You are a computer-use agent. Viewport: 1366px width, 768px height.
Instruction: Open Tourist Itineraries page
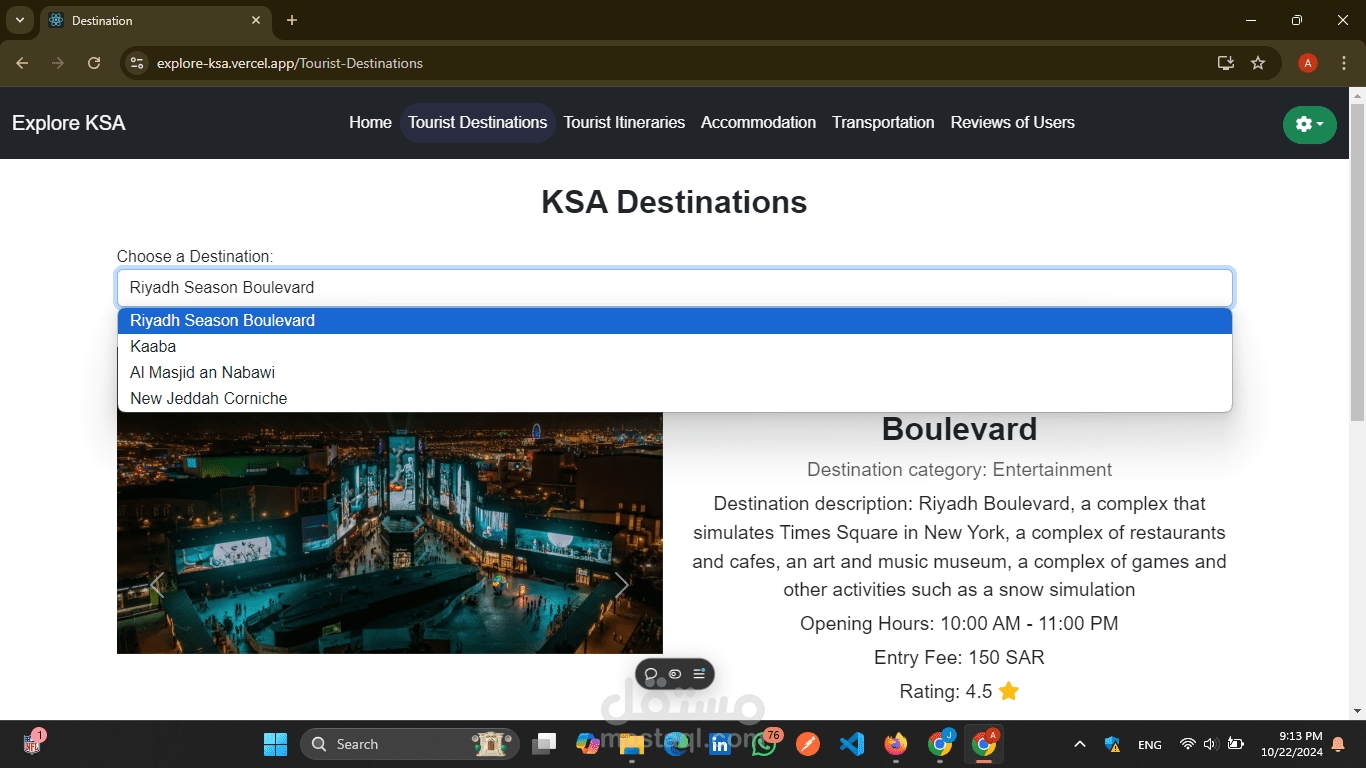tap(624, 122)
